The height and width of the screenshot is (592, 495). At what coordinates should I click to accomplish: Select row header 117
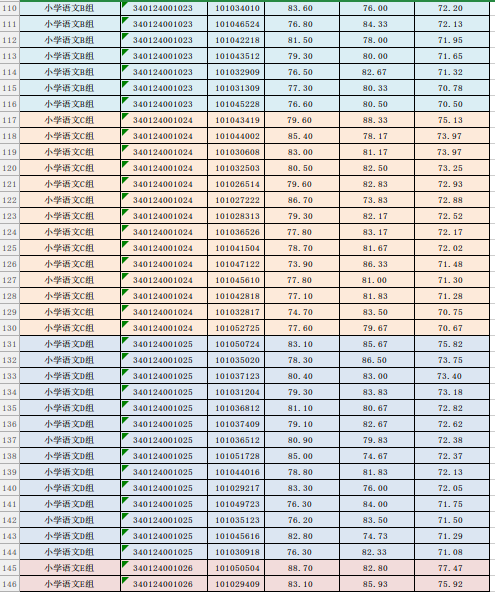[9, 120]
